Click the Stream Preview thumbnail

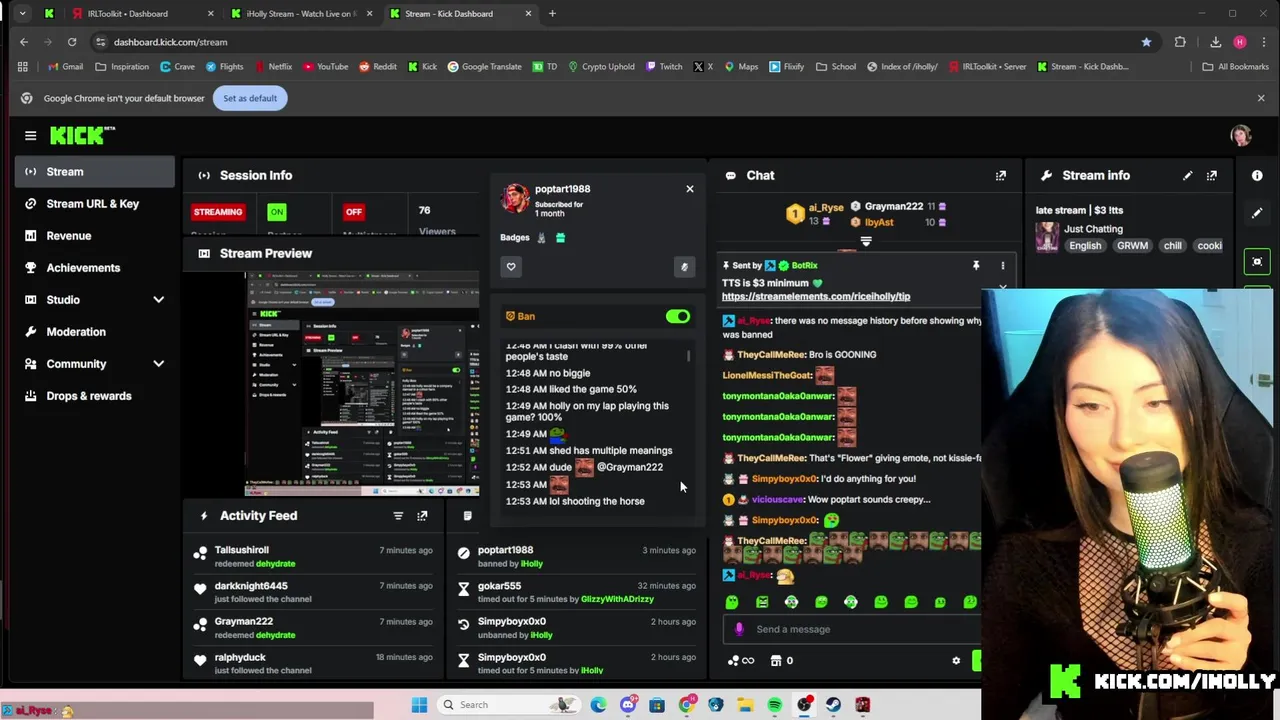pyautogui.click(x=362, y=384)
